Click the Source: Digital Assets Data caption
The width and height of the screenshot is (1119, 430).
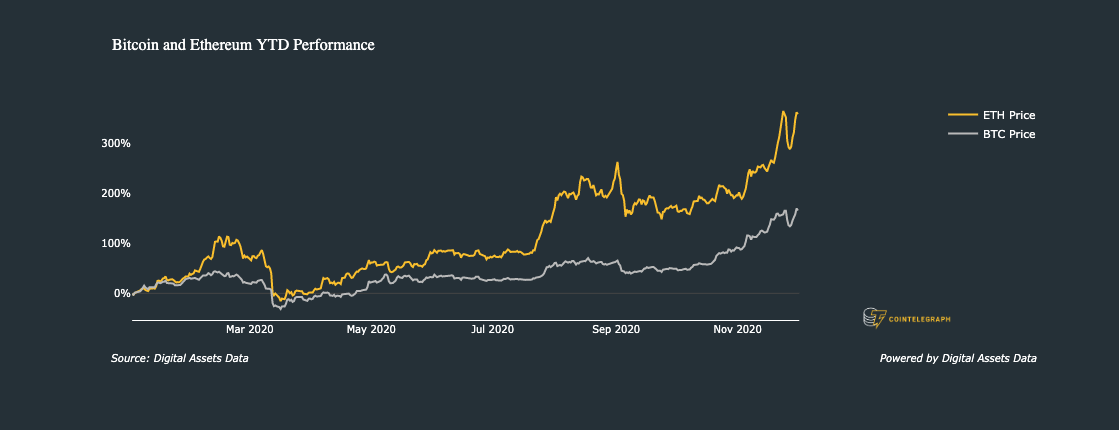click(180, 358)
